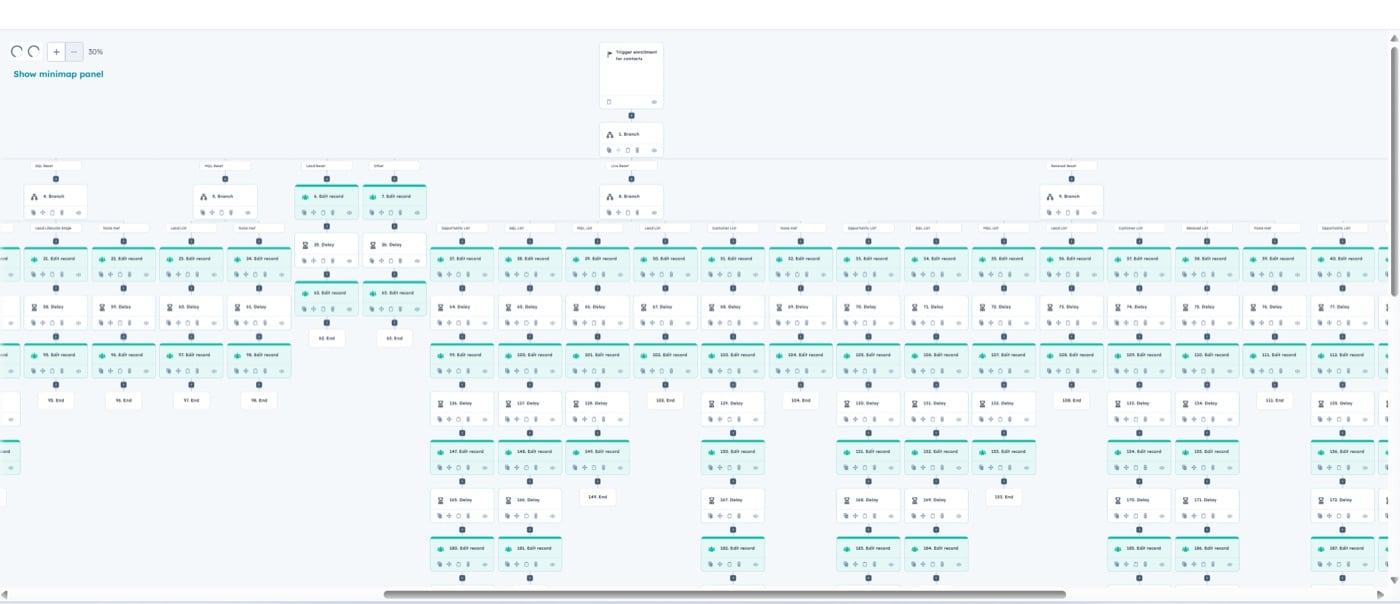Delete the 1. Branch action
The image size is (1400, 604).
pyautogui.click(x=637, y=150)
